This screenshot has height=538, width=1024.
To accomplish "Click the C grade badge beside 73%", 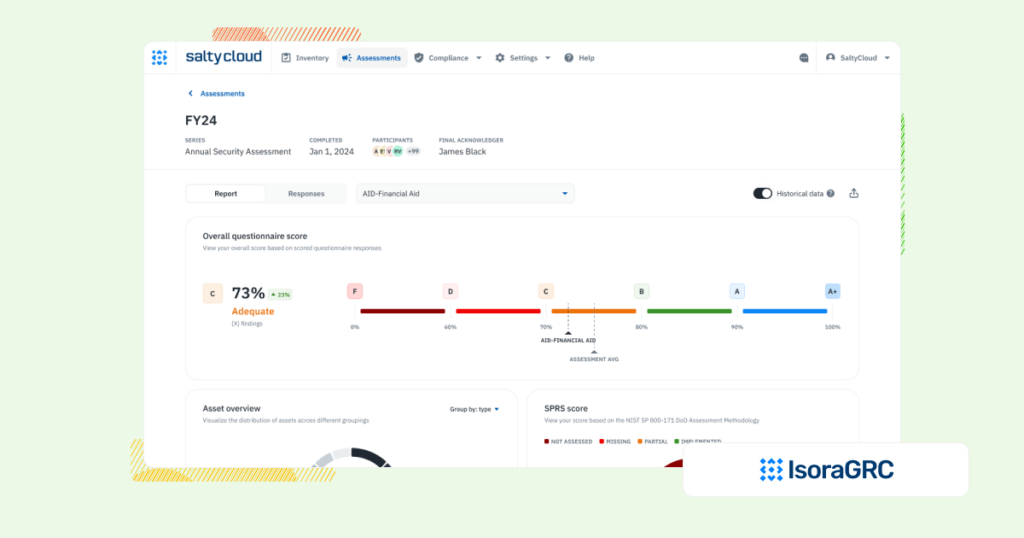I will [x=212, y=294].
